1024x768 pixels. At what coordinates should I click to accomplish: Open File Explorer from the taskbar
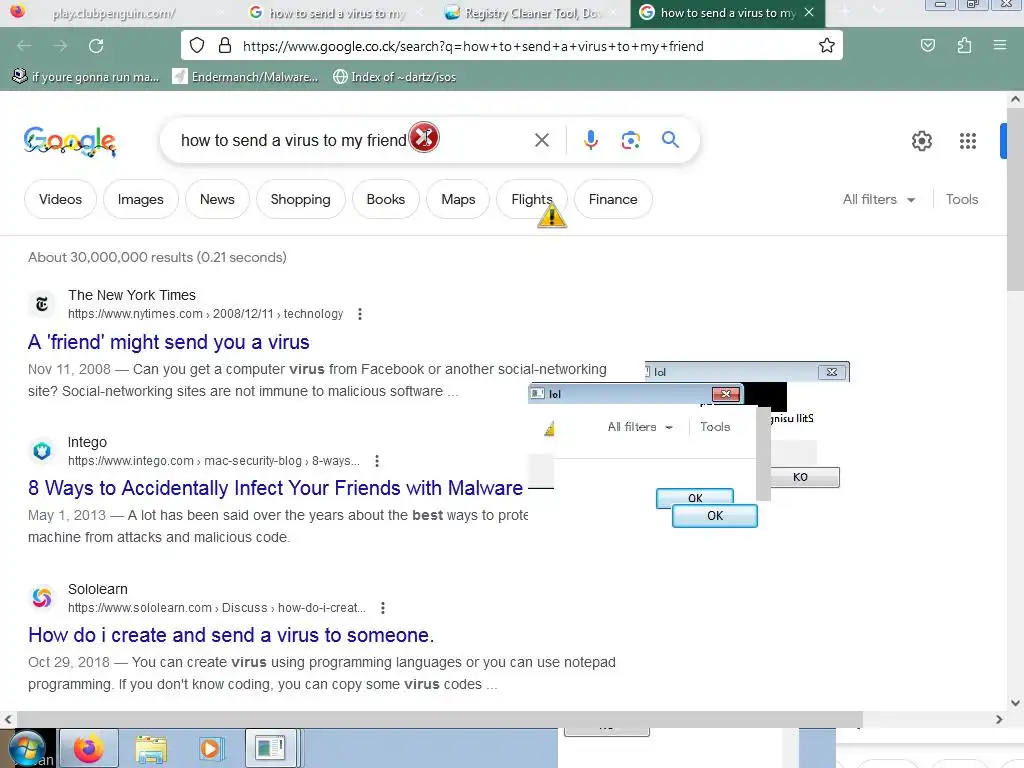[x=151, y=748]
